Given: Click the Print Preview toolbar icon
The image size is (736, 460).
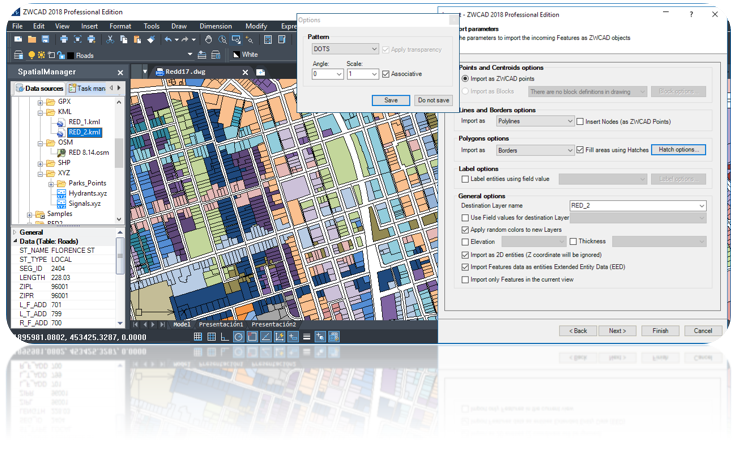Looking at the screenshot, I should pyautogui.click(x=78, y=39).
